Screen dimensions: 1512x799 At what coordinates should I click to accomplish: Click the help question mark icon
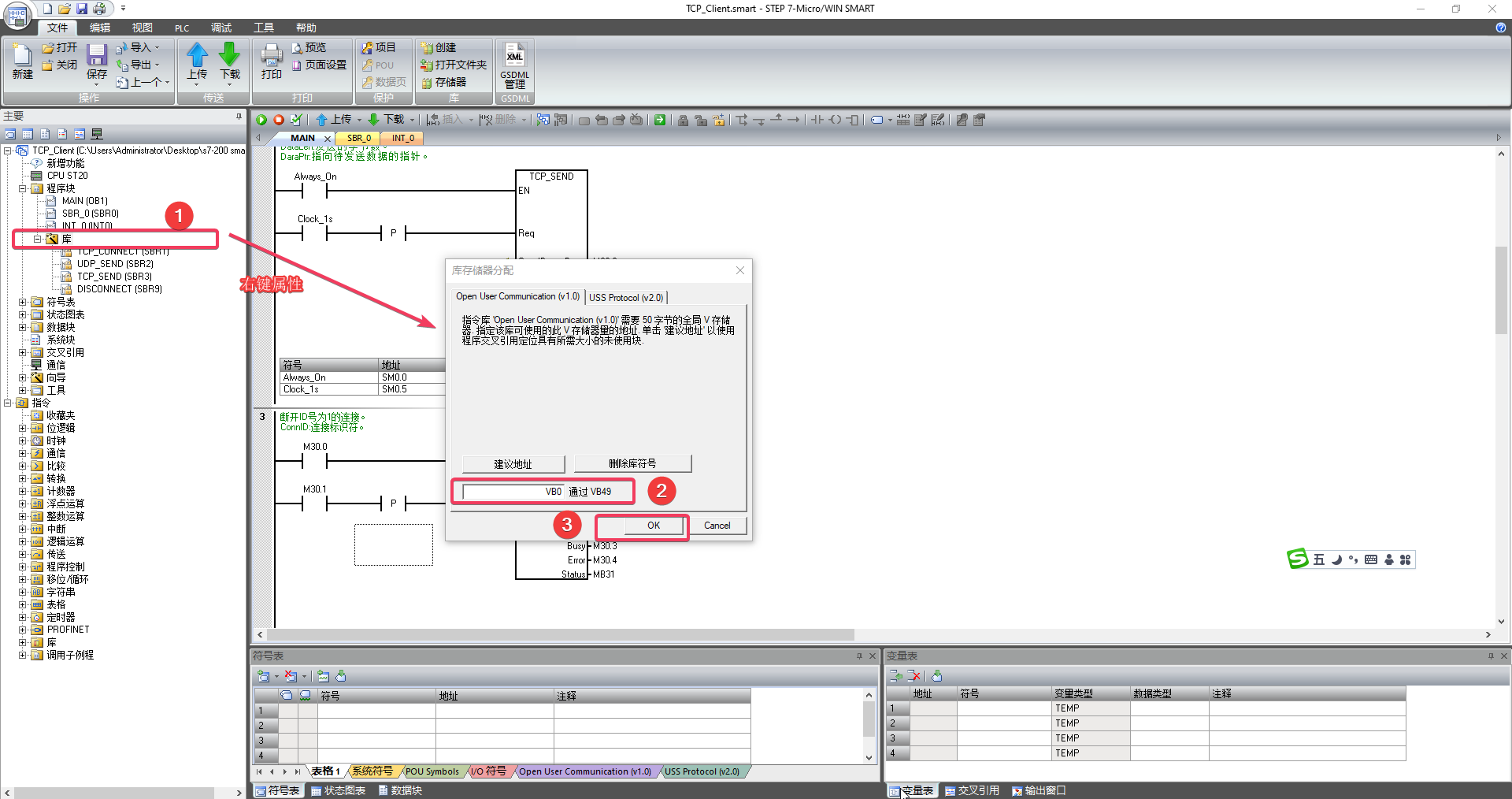click(x=1500, y=28)
